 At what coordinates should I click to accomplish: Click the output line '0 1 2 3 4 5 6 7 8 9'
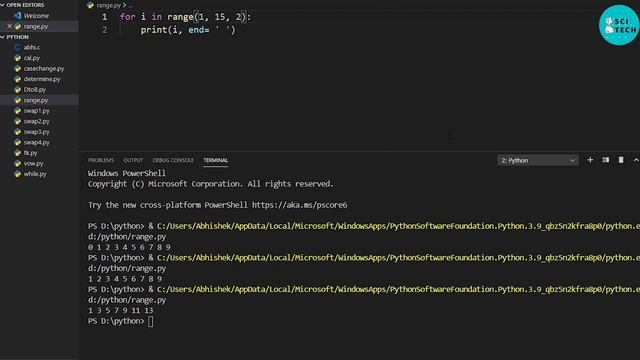(x=129, y=247)
